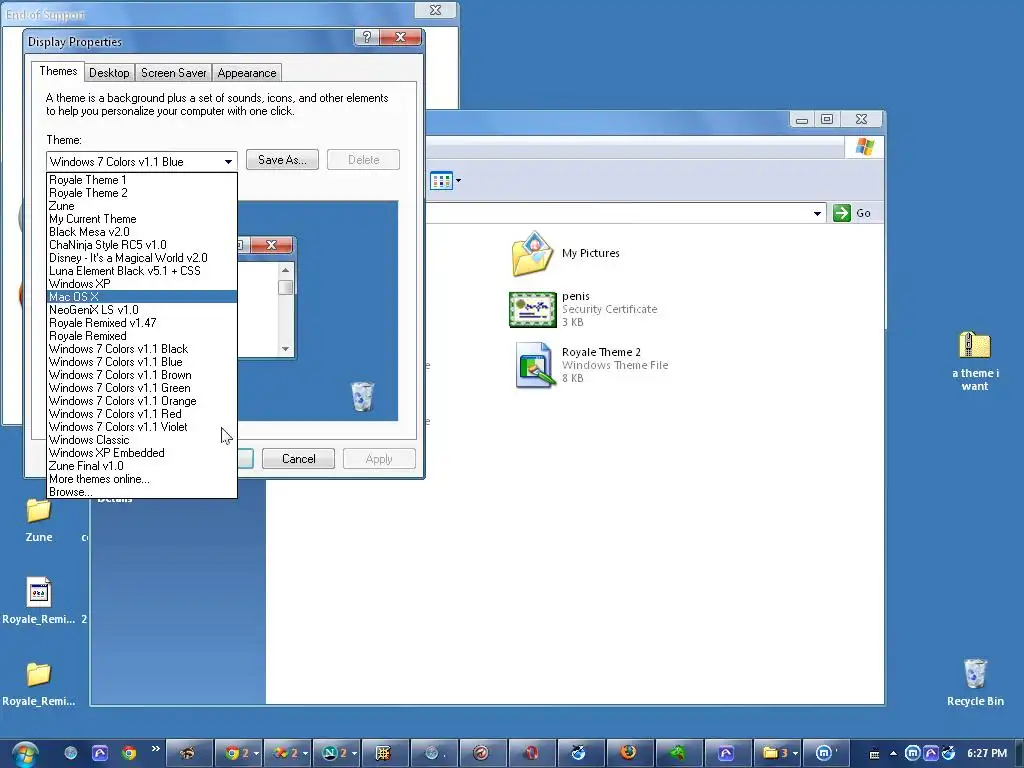Open the folder group taskbar button
The image size is (1024, 768).
(x=777, y=753)
